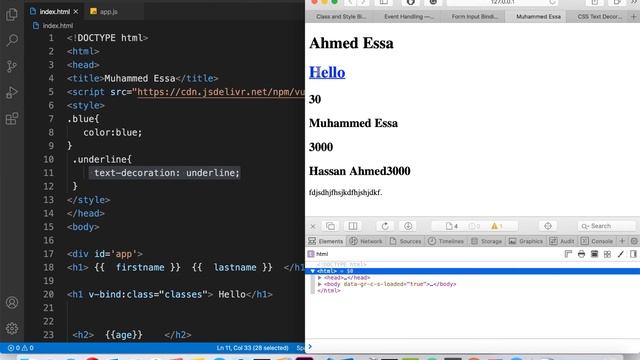
Task: Expand the body node in DOM tree
Action: [x=320, y=284]
